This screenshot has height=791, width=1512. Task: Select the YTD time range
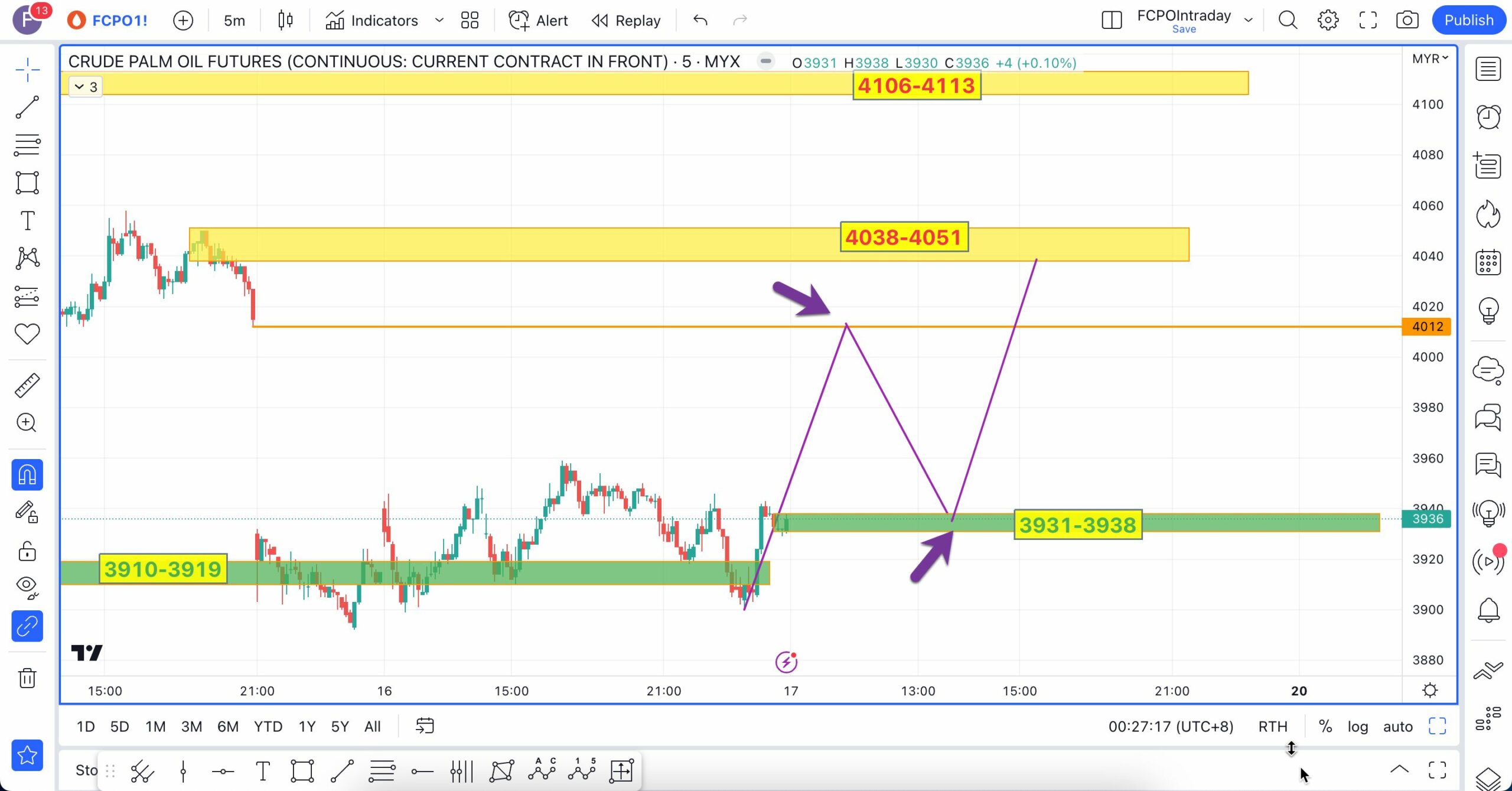(x=268, y=727)
